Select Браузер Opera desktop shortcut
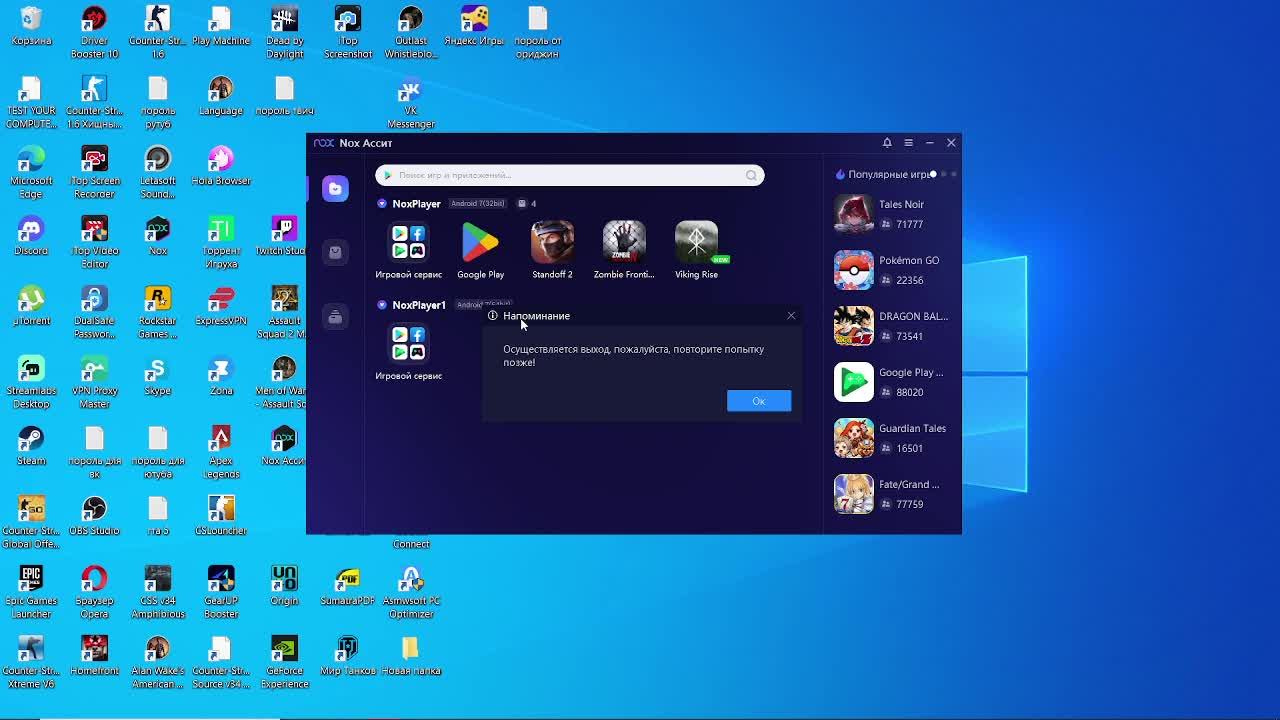 [x=94, y=593]
